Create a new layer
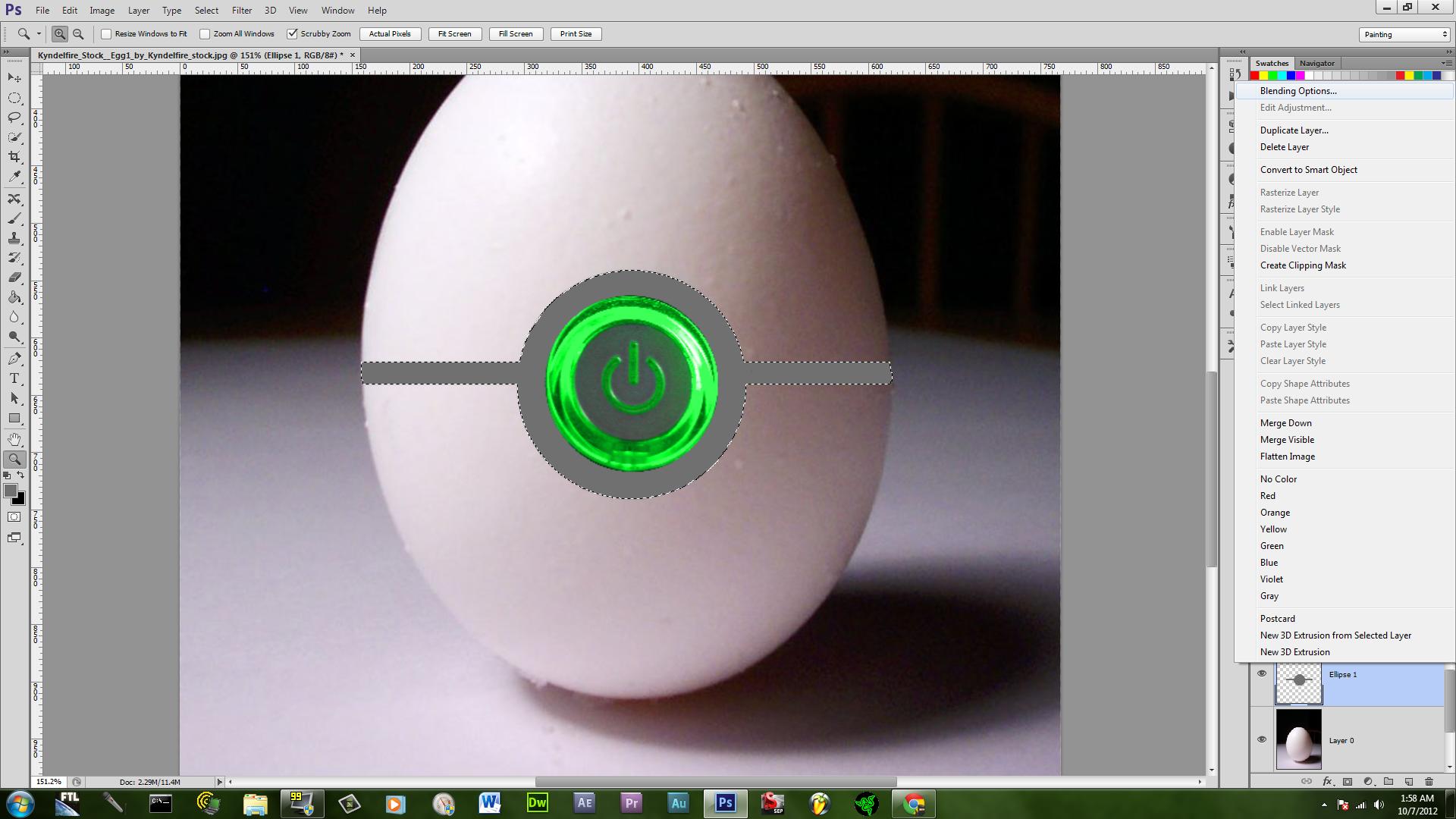 [1409, 781]
